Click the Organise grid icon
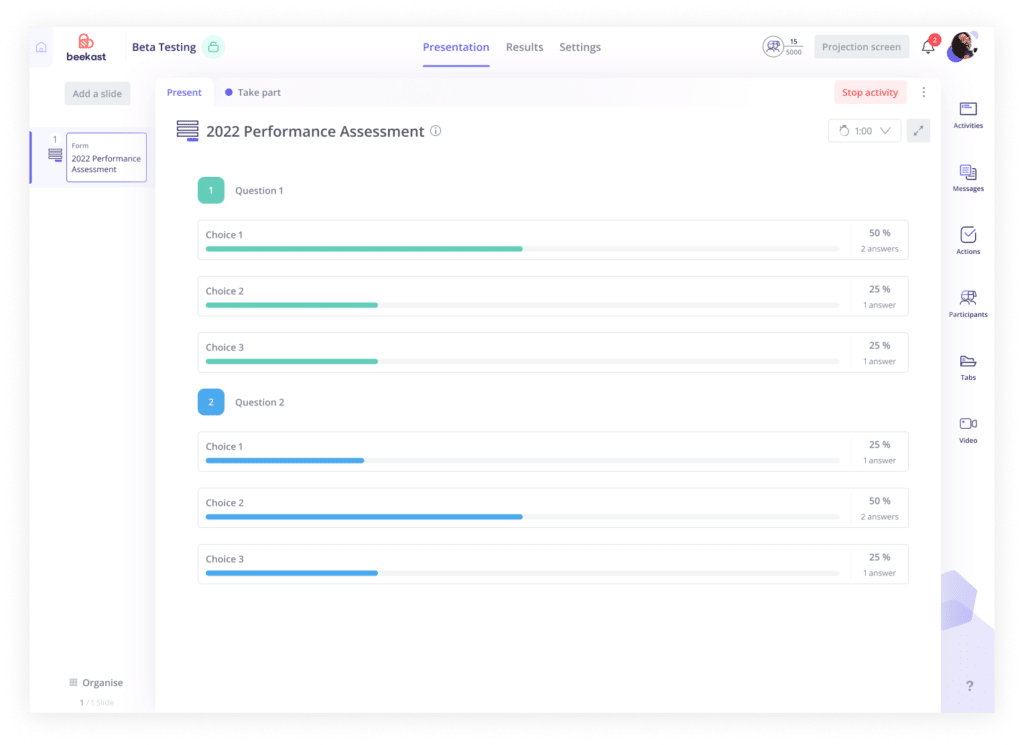 tap(73, 682)
